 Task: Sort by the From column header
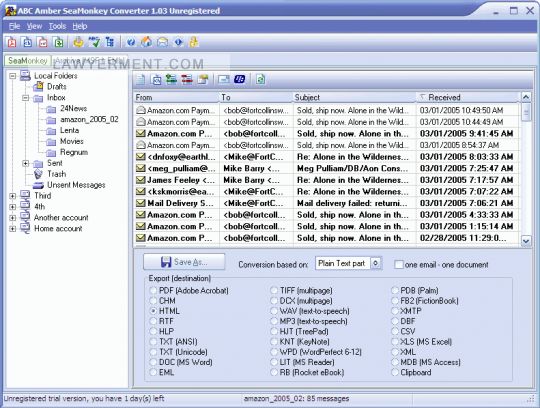pos(176,97)
